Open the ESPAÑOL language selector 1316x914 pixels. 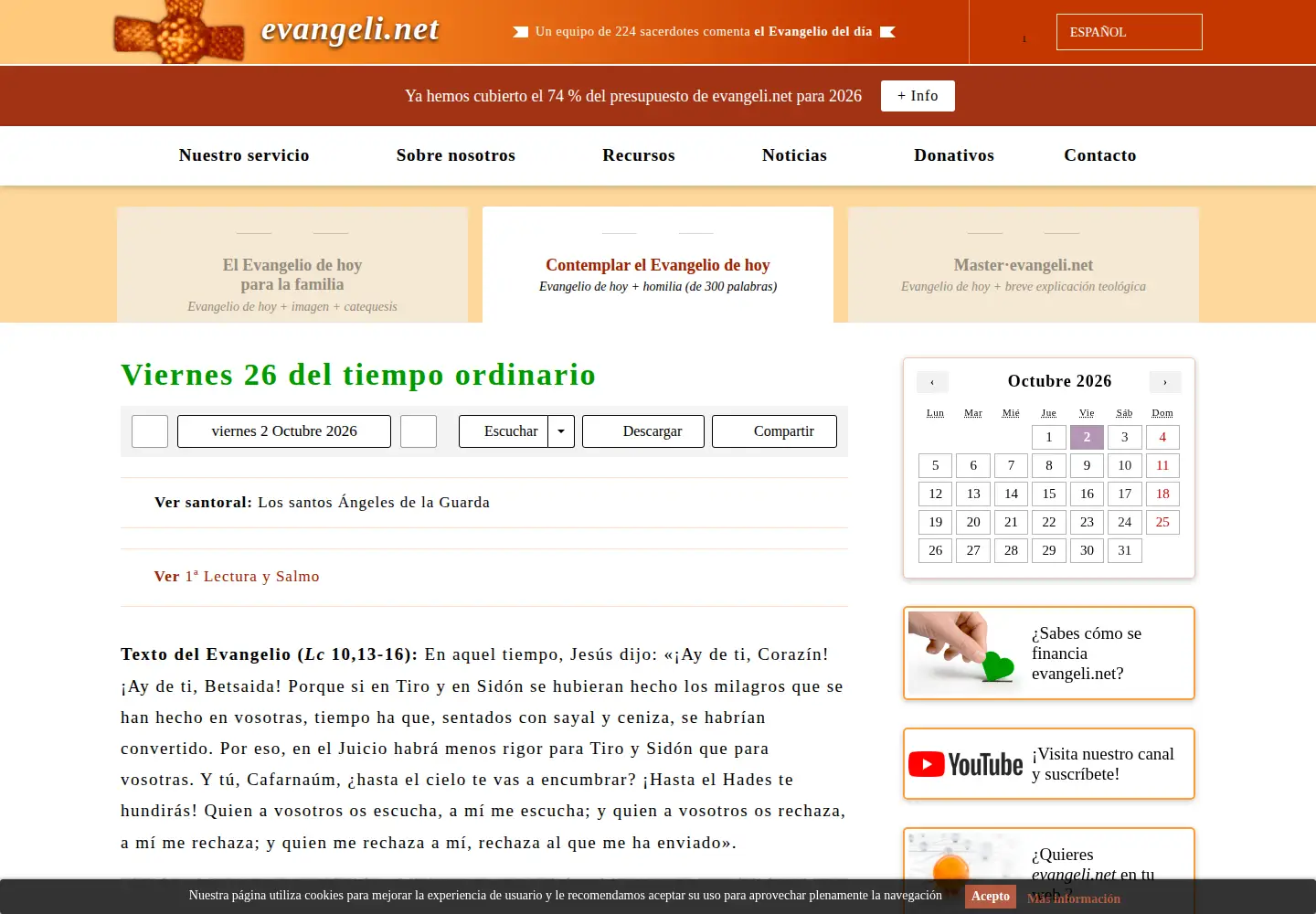(1129, 32)
